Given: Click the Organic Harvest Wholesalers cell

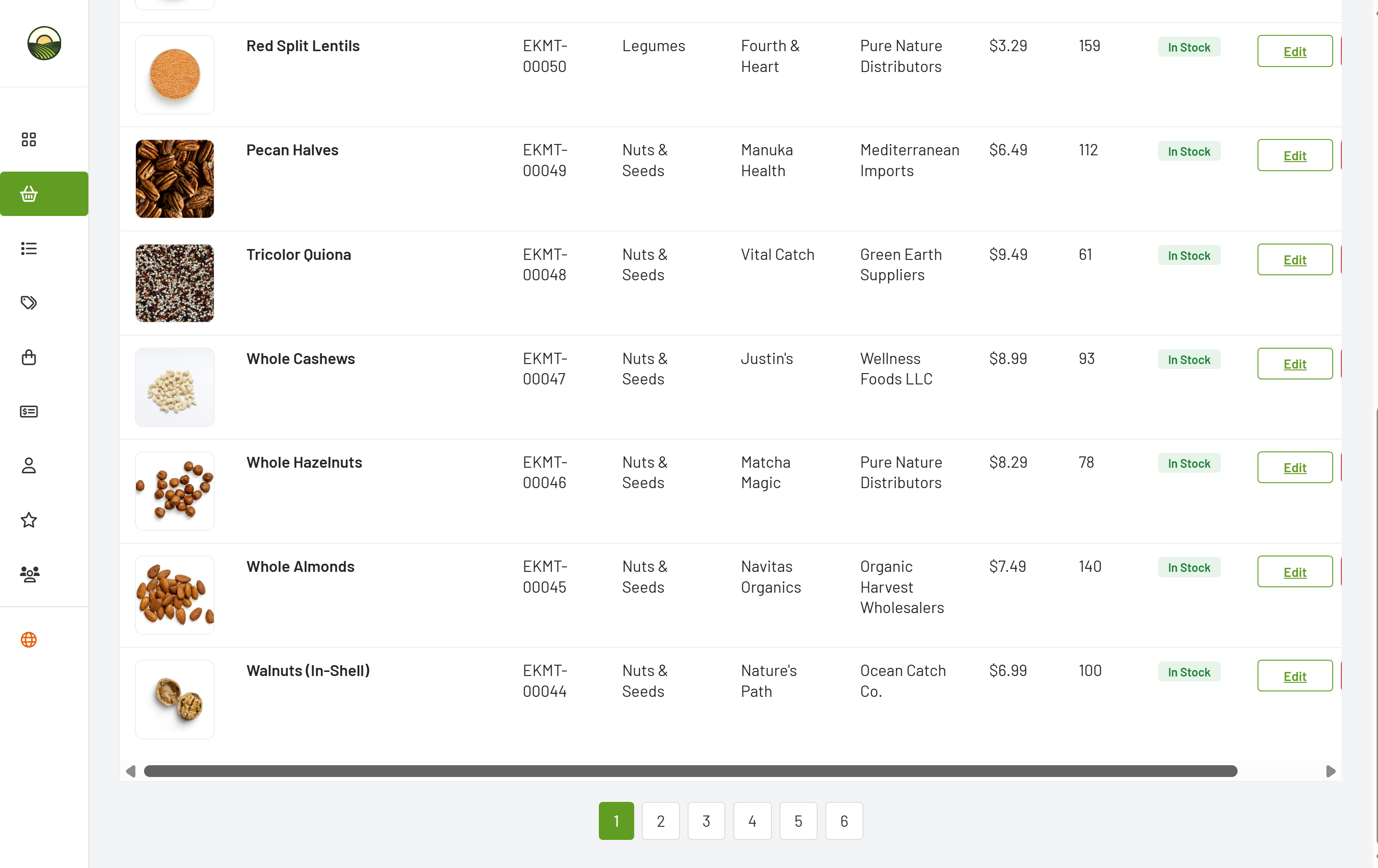Looking at the screenshot, I should pyautogui.click(x=902, y=587).
